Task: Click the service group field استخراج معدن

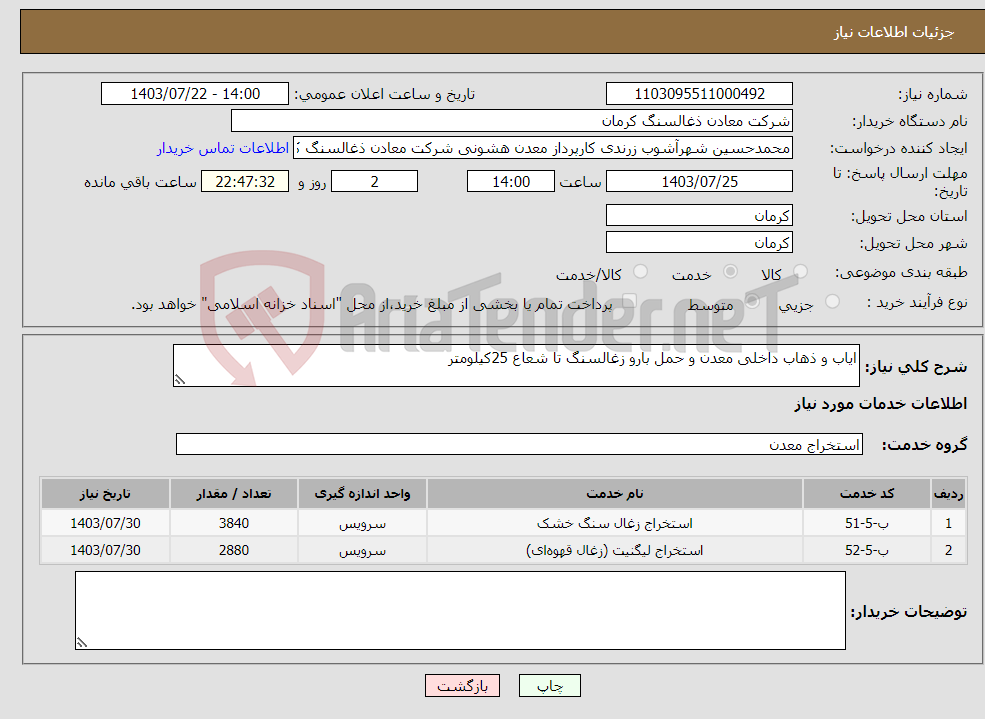Action: click(520, 445)
